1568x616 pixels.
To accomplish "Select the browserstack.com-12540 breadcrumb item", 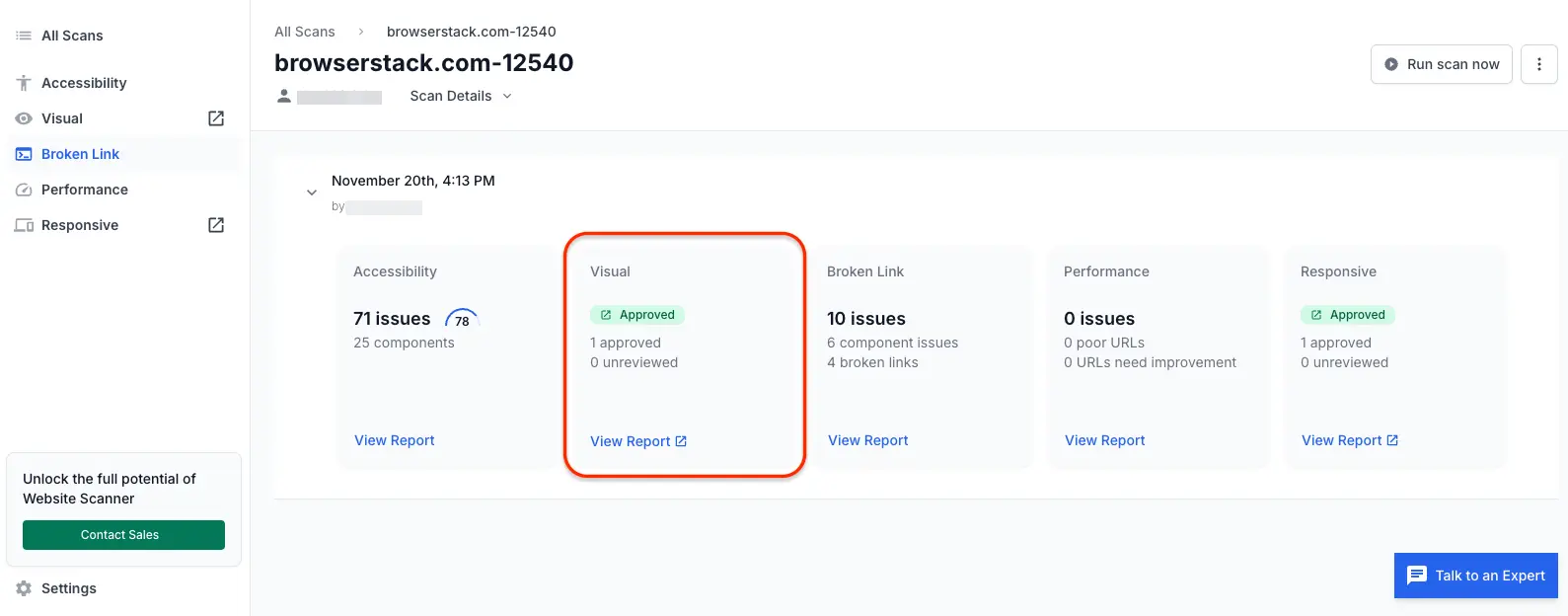I will (471, 31).
